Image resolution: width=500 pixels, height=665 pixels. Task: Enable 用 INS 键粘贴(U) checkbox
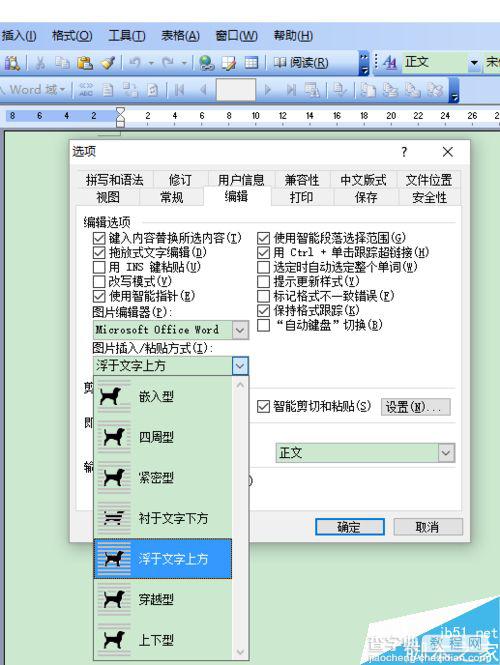[x=99, y=267]
